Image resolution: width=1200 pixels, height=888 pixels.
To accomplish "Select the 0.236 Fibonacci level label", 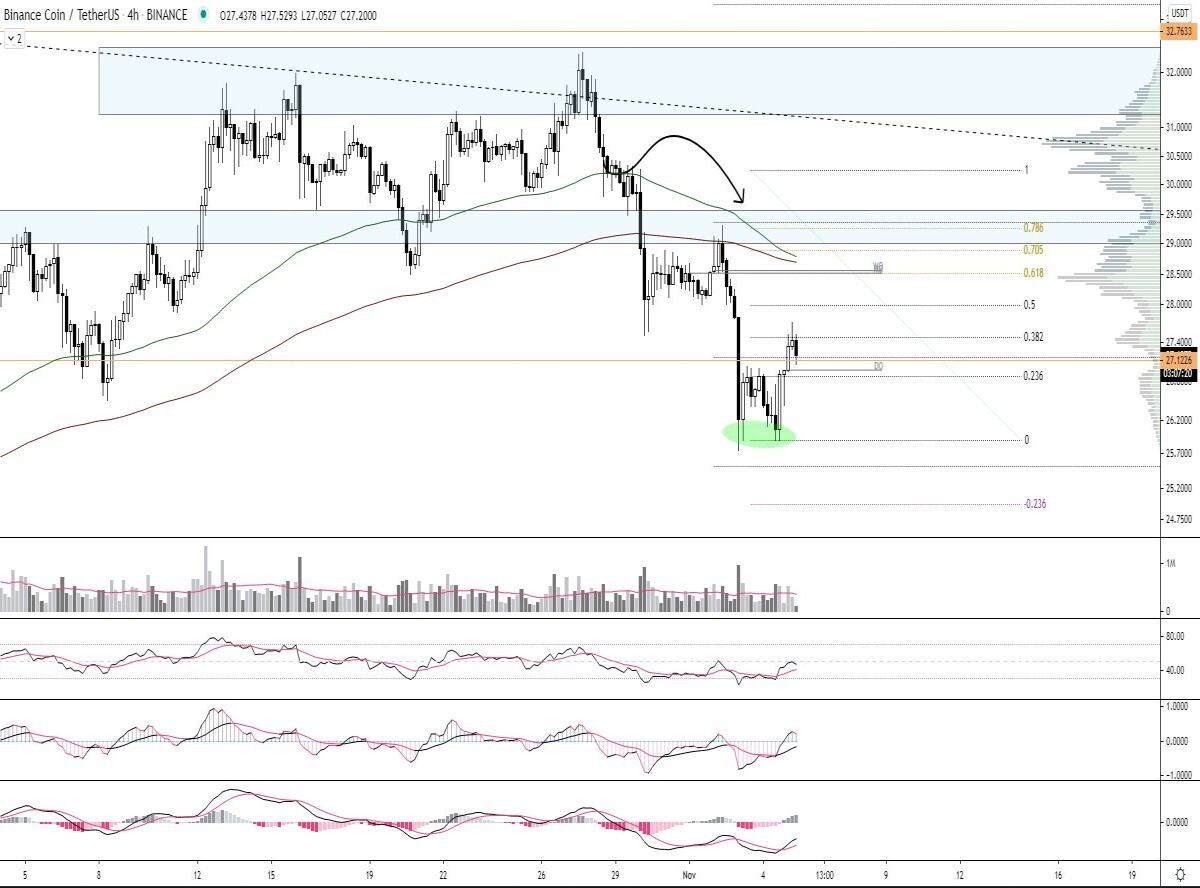I will pos(1033,376).
